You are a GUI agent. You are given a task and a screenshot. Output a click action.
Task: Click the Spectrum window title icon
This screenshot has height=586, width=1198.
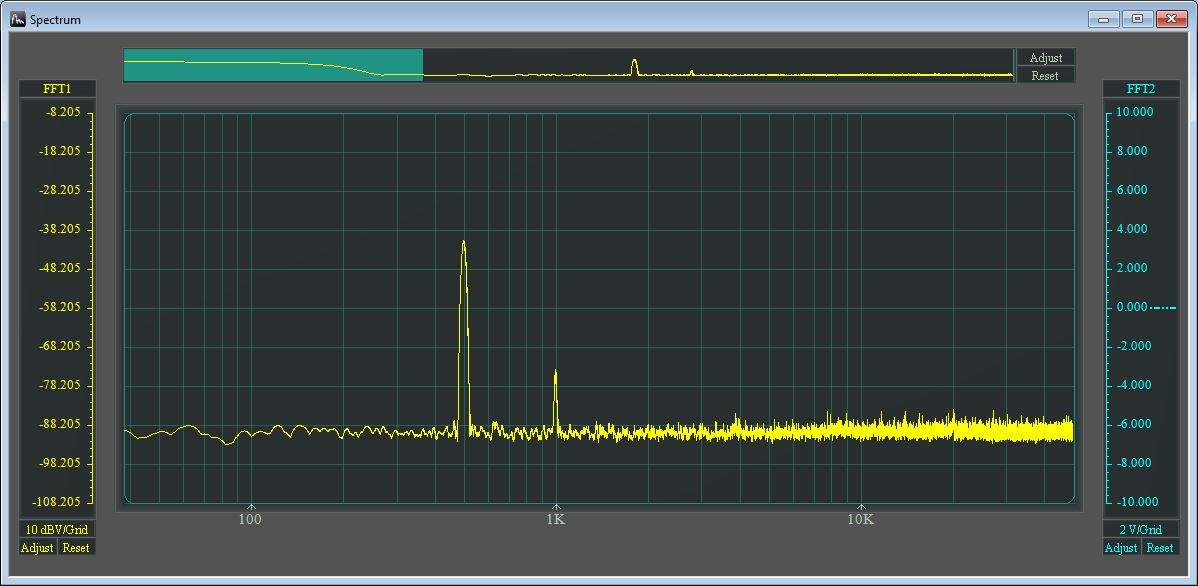(18, 19)
